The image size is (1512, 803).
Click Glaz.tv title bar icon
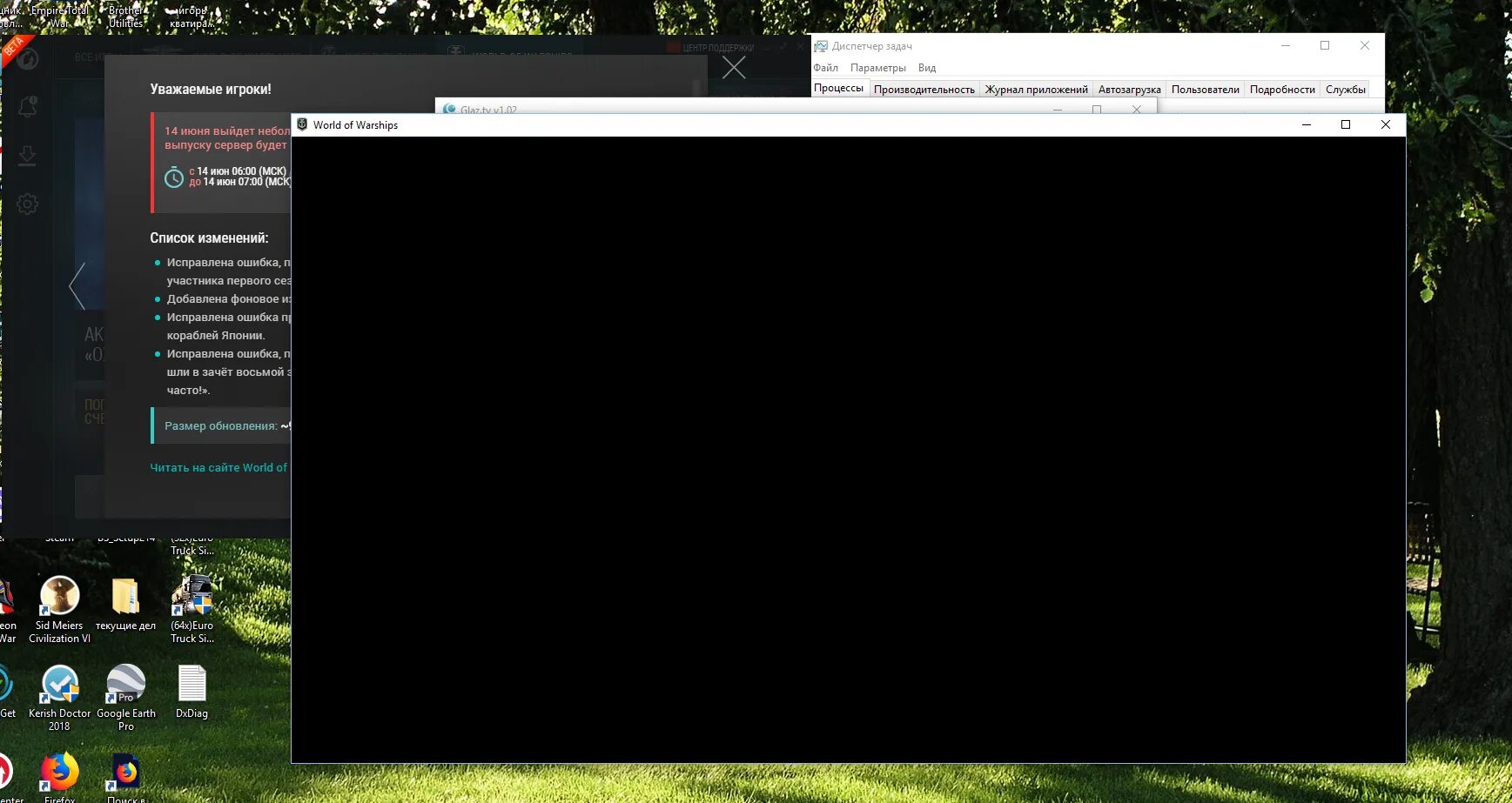[x=450, y=110]
